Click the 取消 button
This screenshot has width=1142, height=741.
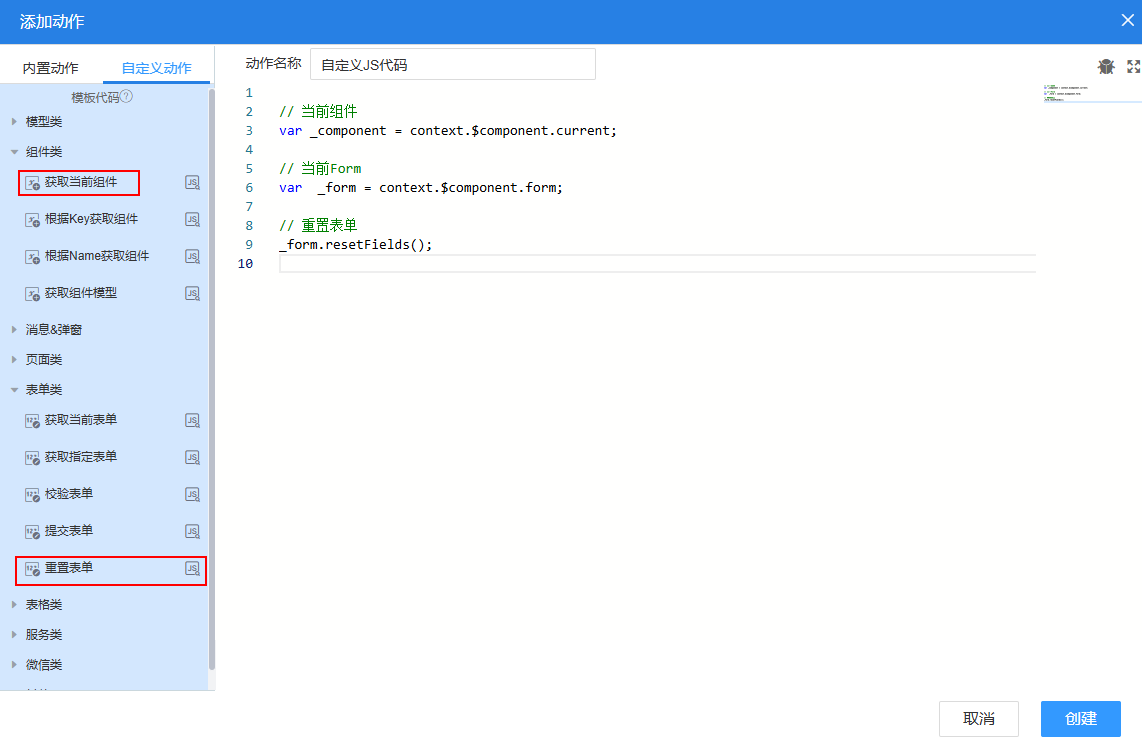978,719
